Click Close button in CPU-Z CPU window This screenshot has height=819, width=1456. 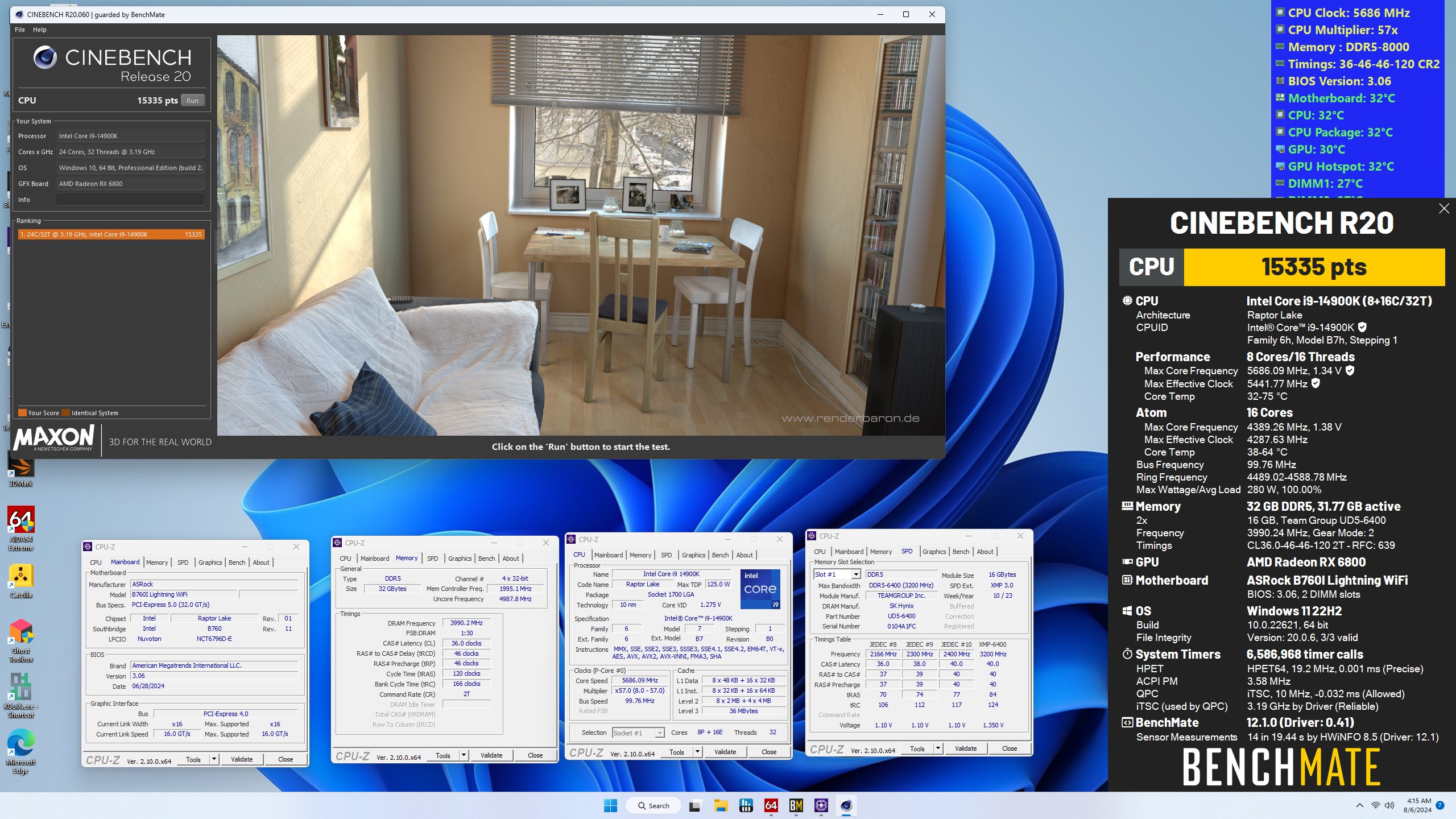(x=769, y=752)
